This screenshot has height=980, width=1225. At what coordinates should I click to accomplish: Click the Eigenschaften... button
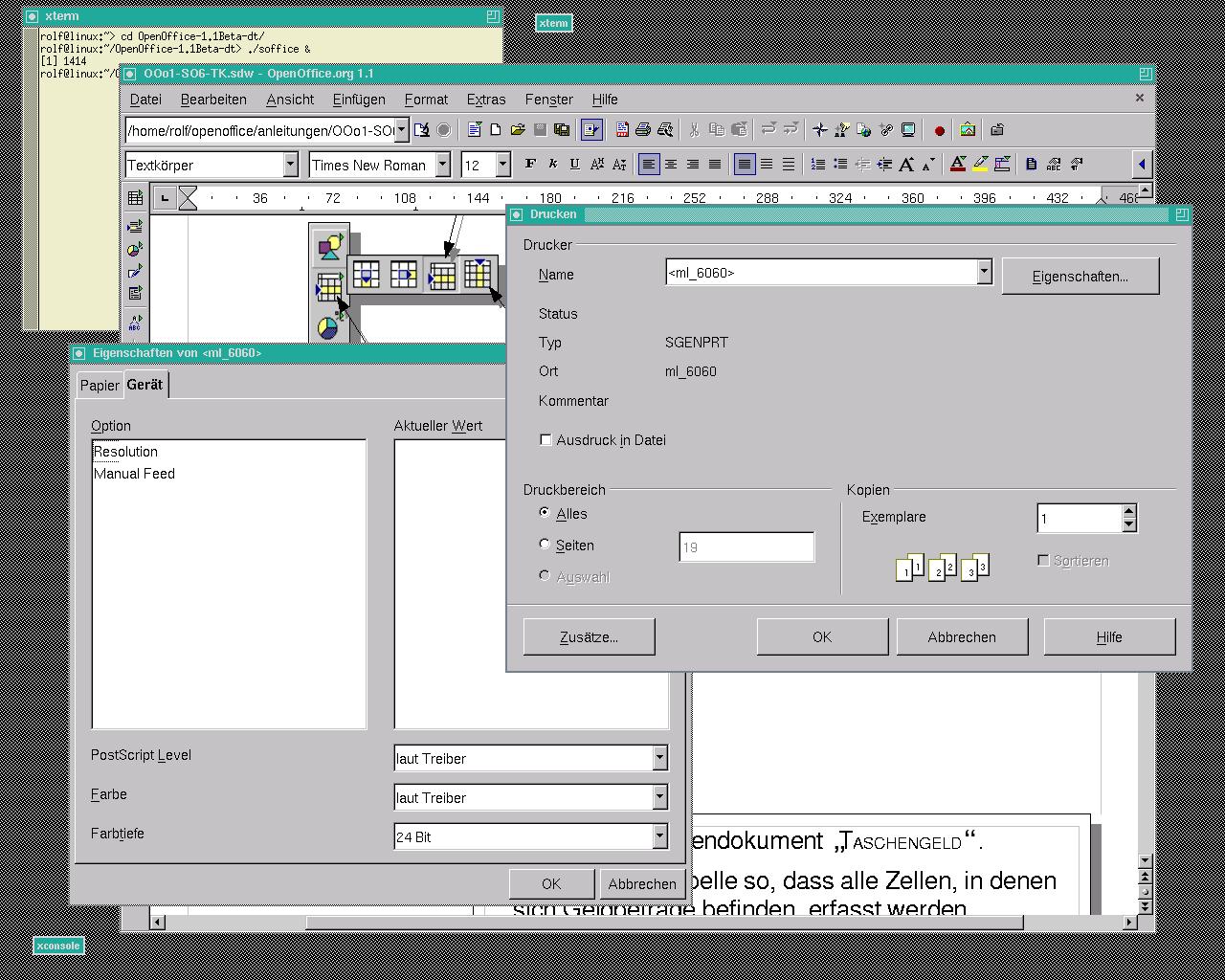tap(1080, 277)
